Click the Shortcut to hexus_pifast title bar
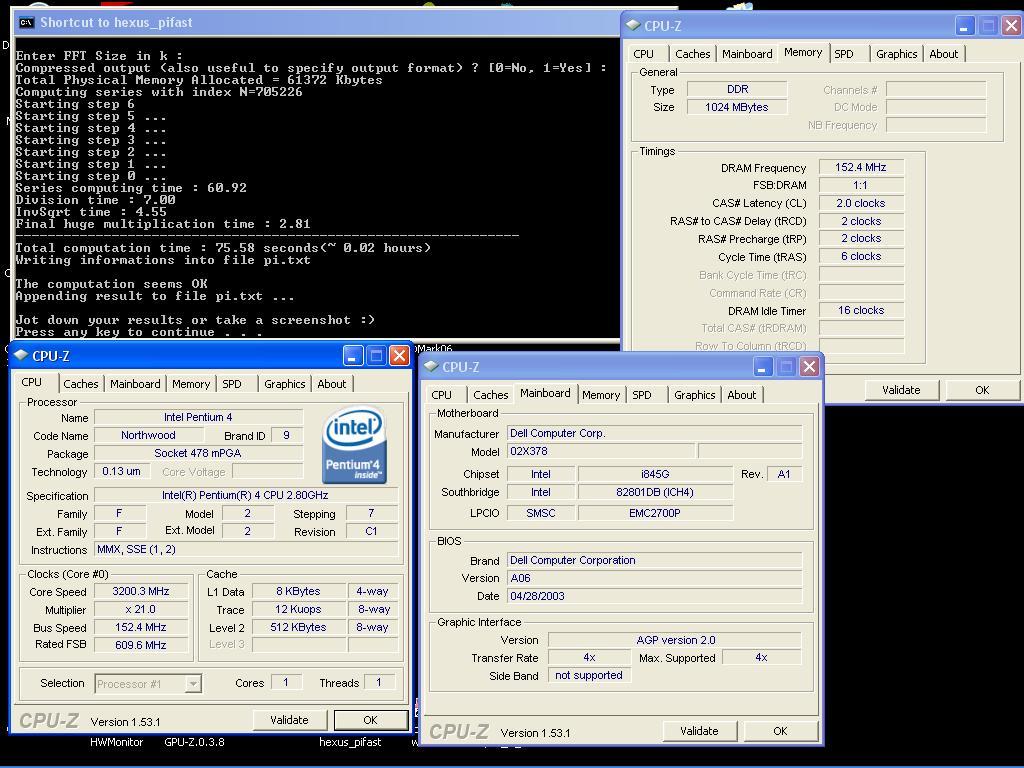The width and height of the screenshot is (1024, 768). 316,23
